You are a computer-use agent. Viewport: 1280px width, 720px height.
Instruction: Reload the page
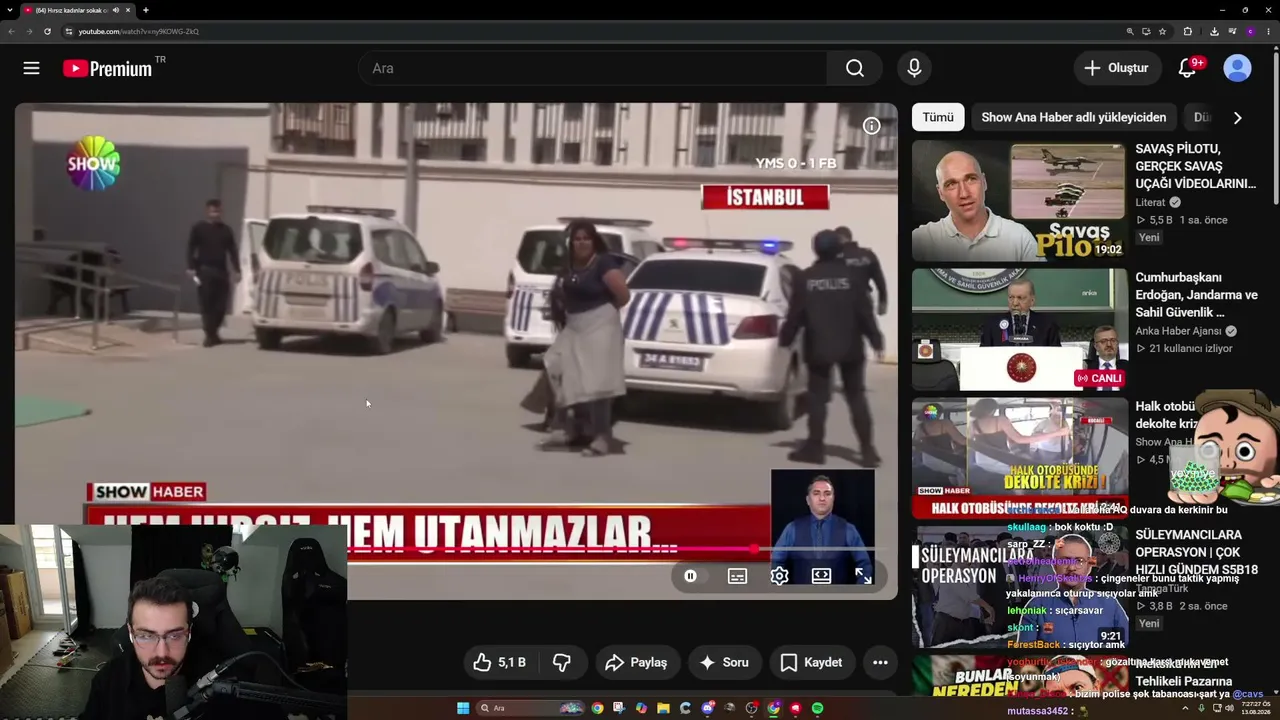pyautogui.click(x=47, y=31)
